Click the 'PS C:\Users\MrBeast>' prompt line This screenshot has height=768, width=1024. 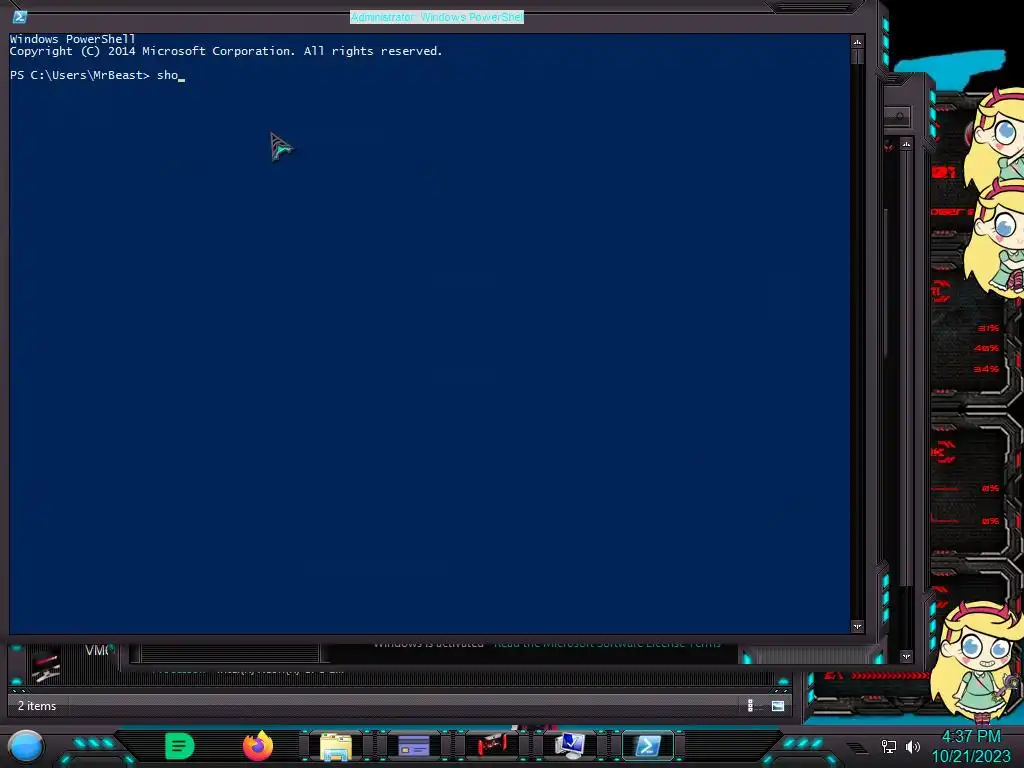[80, 75]
